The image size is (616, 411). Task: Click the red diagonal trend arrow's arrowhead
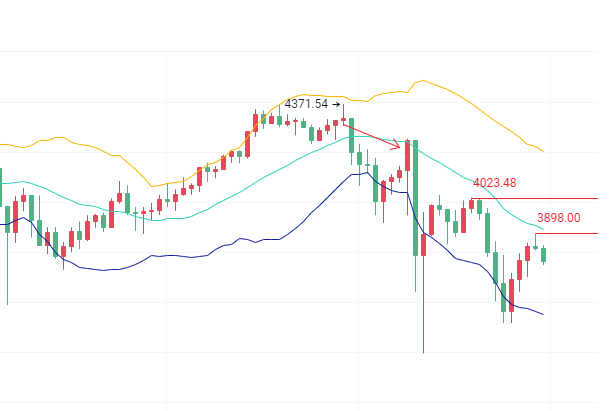[x=397, y=146]
